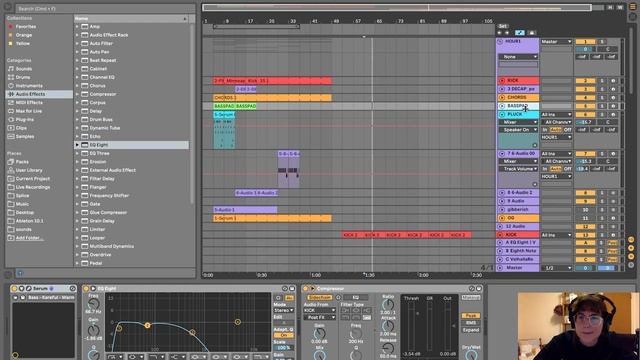This screenshot has width=640, height=360.
Task: Toggle the EQ Eight device activator
Action: coord(86,289)
